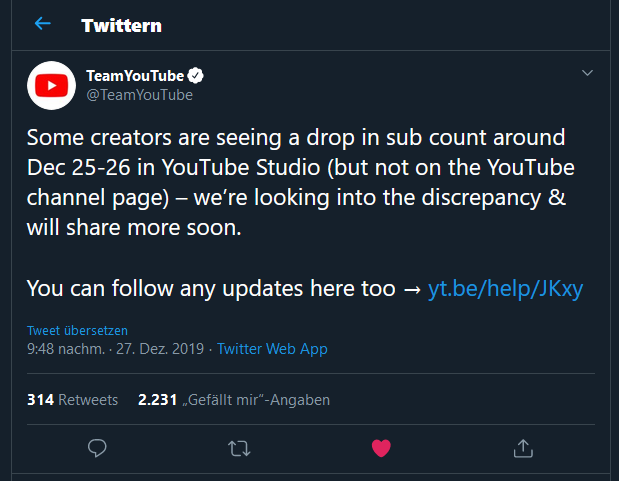The height and width of the screenshot is (481, 619).
Task: Click Tweet übersetzen to translate
Action: tap(77, 331)
